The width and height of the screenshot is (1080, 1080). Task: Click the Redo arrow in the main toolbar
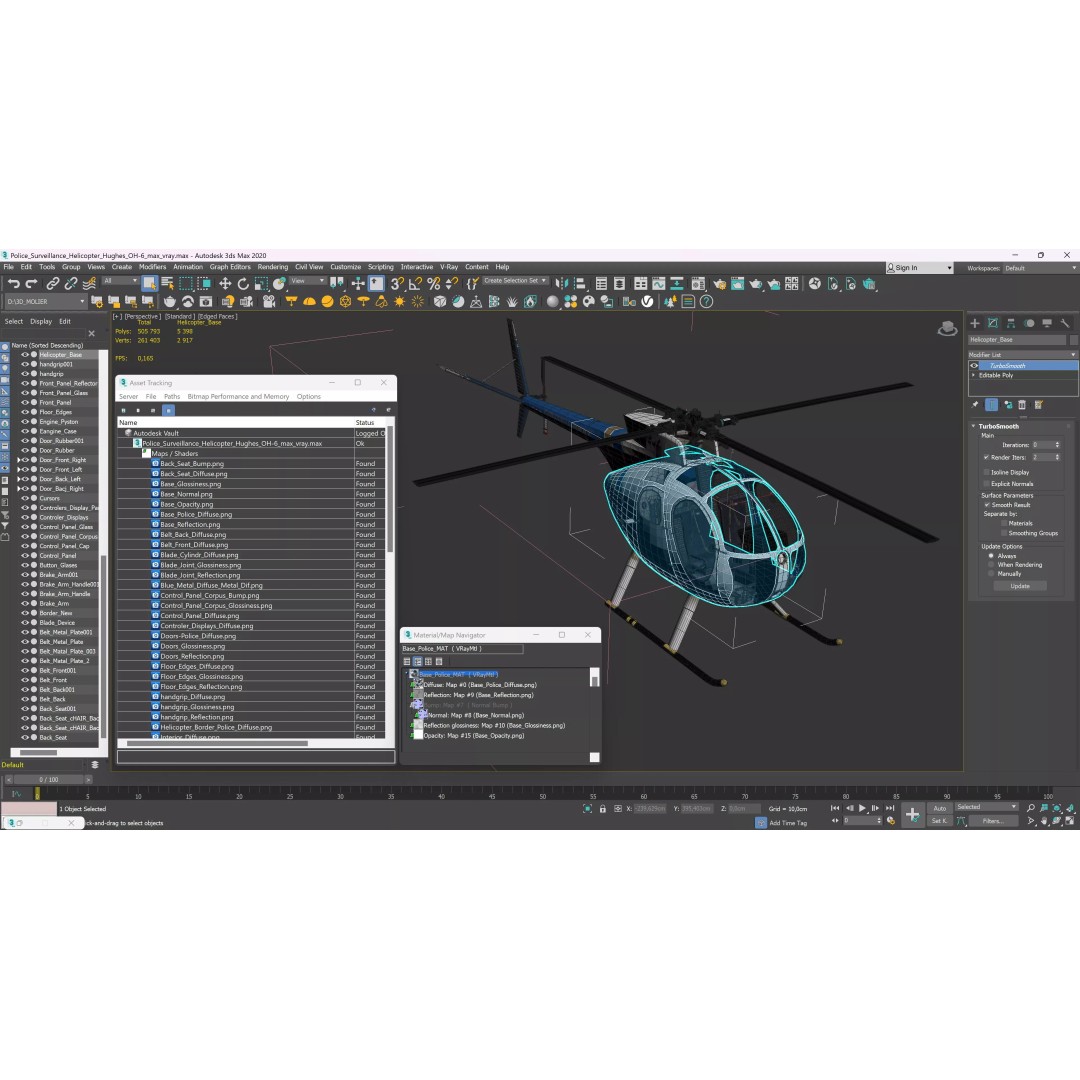tap(31, 284)
